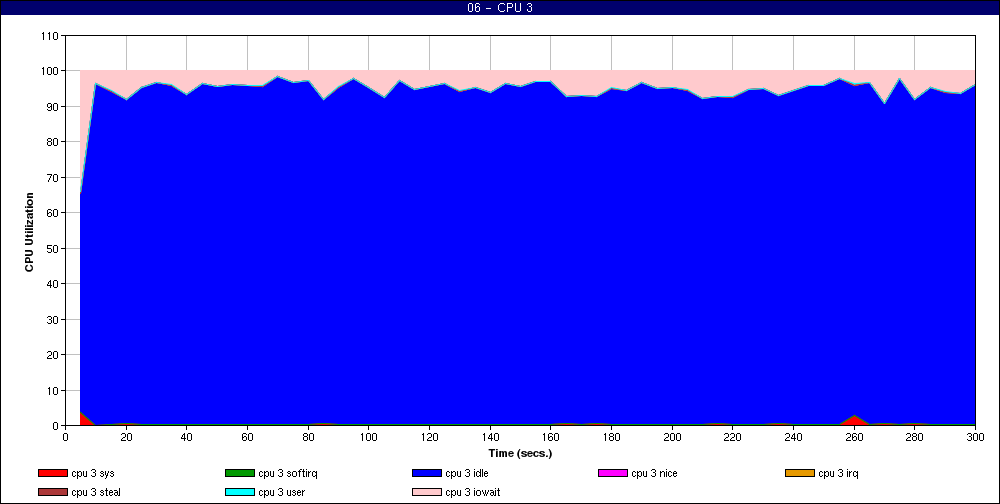
Task: Click the pink cpu 3 iowait legend swatch
Action: pos(427,493)
